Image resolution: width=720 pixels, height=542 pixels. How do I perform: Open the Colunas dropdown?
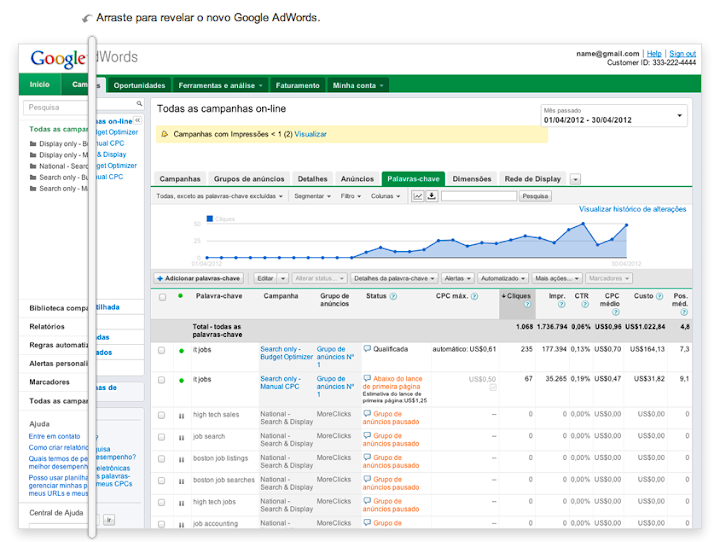pos(385,196)
